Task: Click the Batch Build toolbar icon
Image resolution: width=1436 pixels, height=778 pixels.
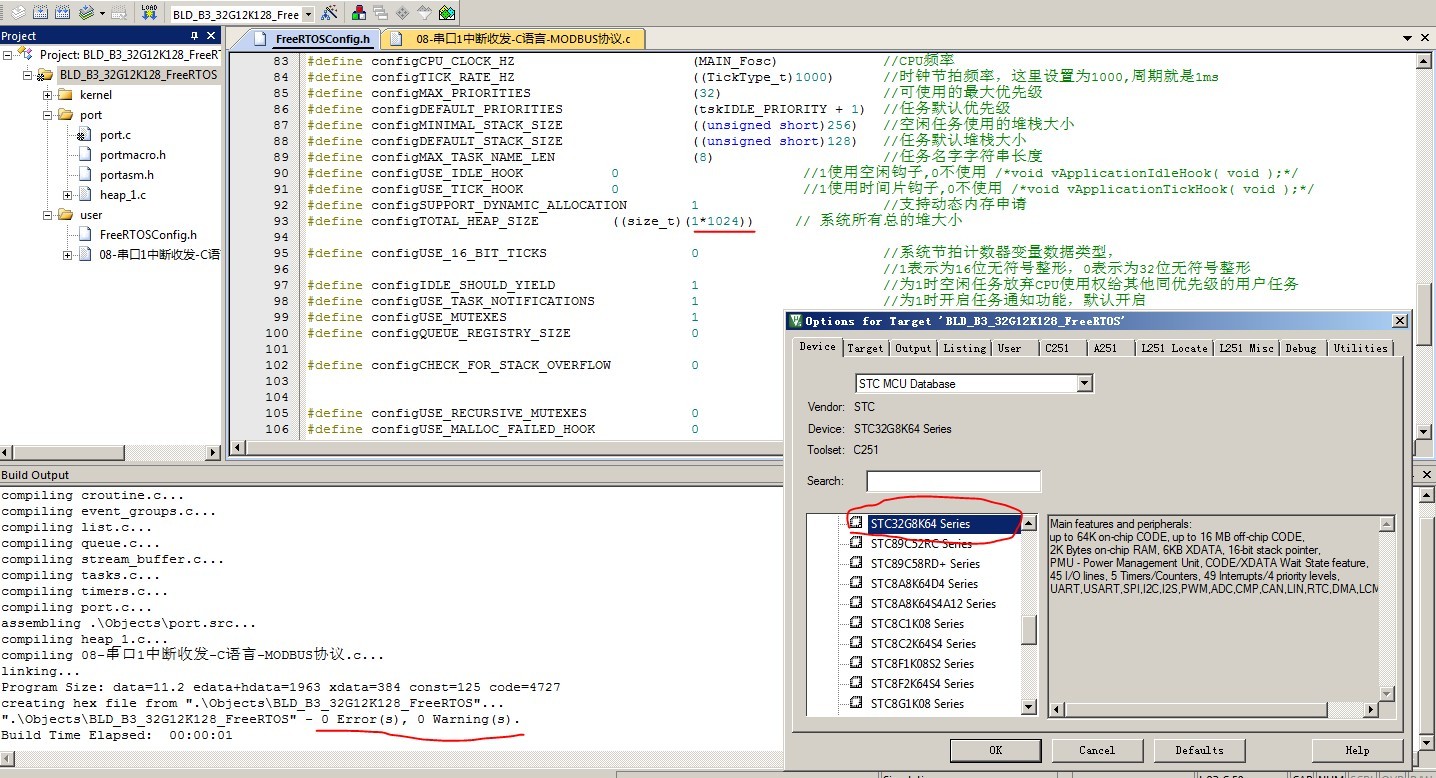Action: (86, 13)
